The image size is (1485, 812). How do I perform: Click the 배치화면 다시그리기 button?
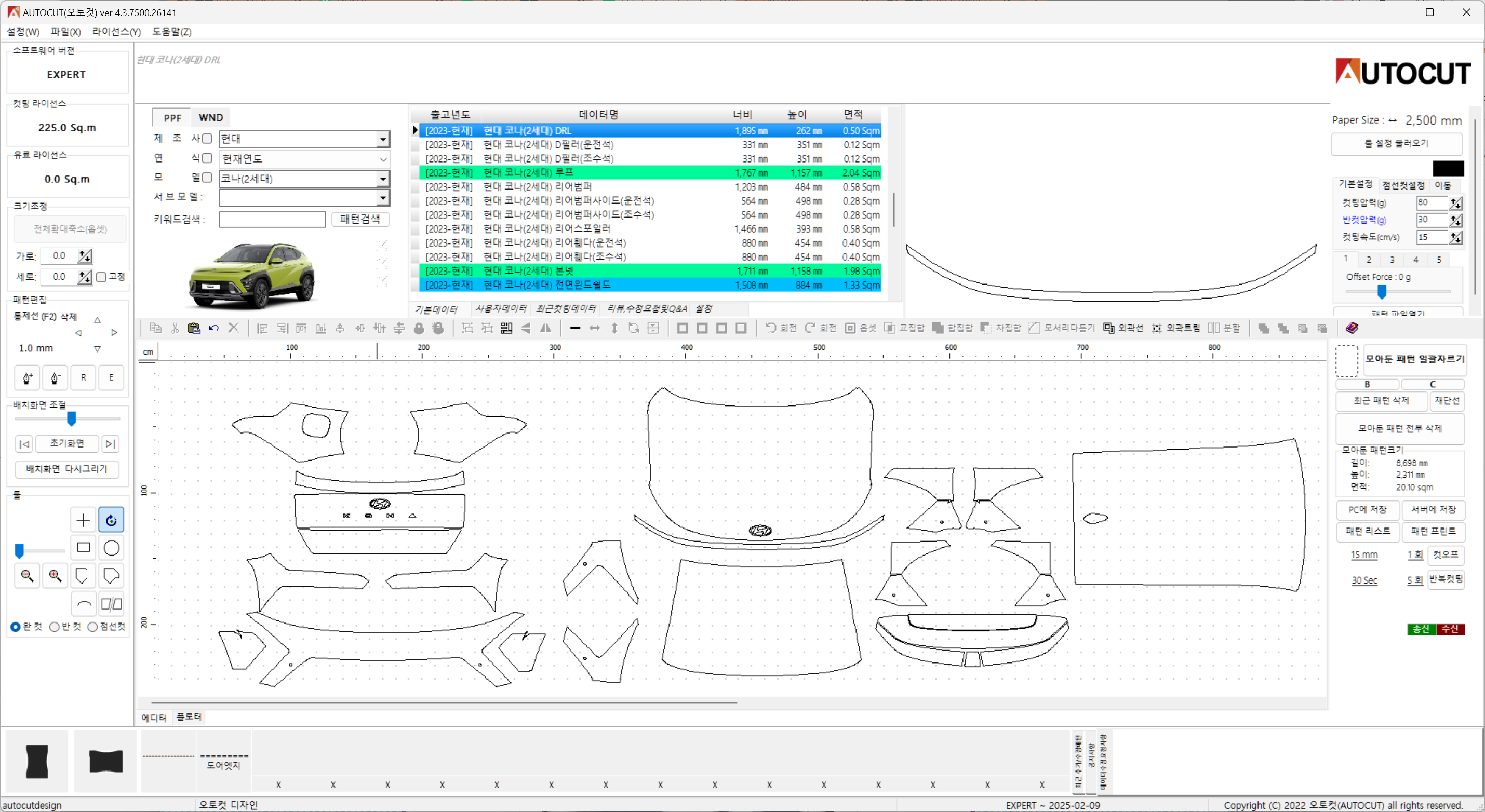point(67,469)
